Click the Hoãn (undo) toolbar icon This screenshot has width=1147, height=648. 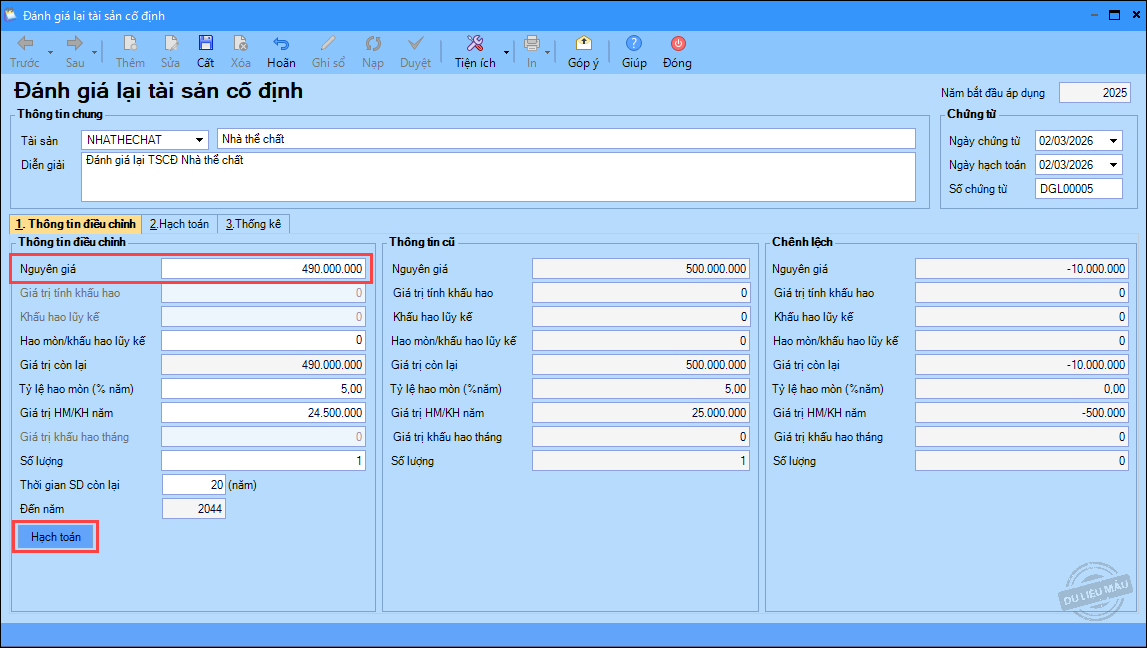click(281, 44)
